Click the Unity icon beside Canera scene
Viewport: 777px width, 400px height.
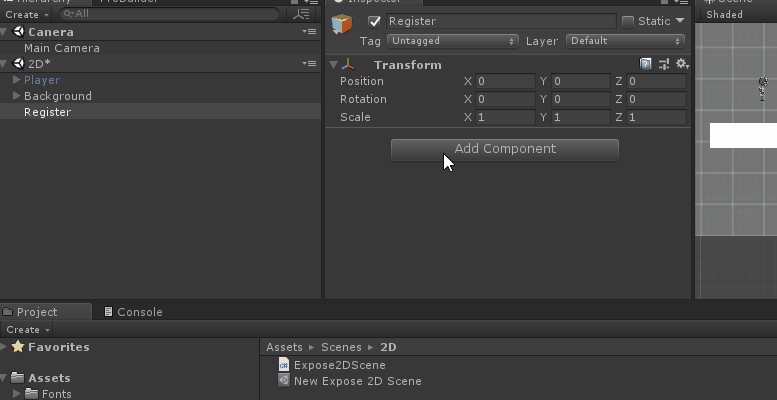click(x=18, y=32)
